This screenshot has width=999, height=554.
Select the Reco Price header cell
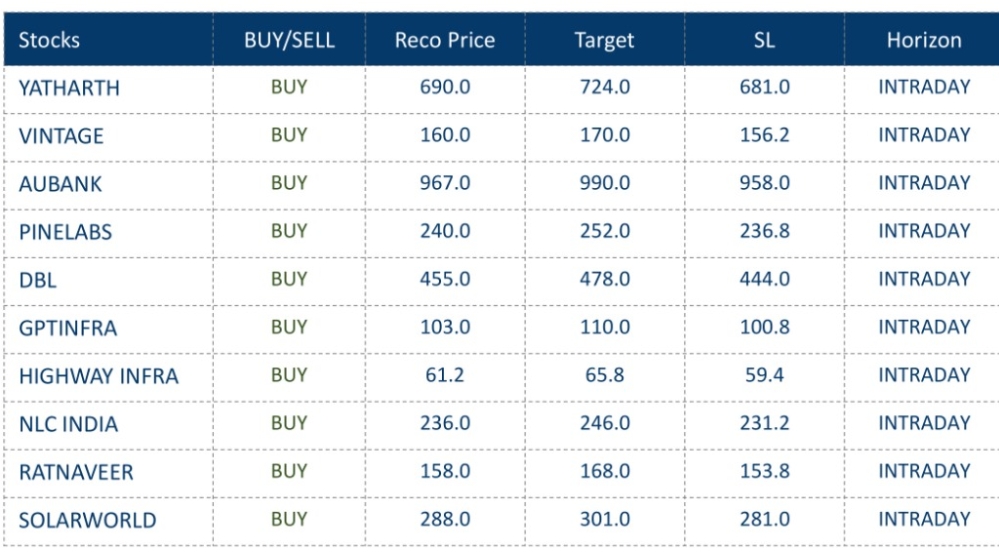[x=445, y=40]
